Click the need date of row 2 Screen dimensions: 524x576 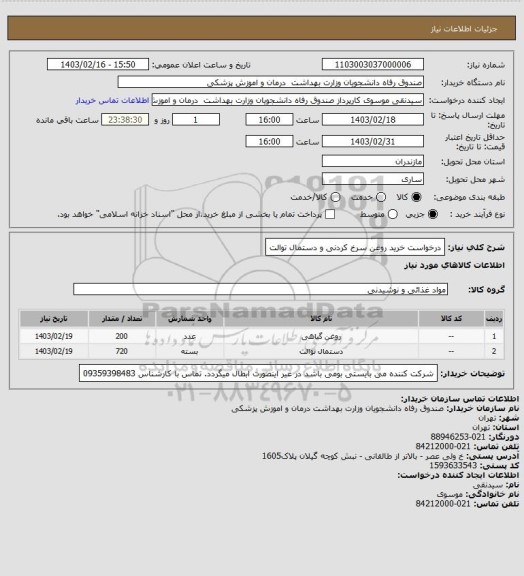pyautogui.click(x=54, y=352)
